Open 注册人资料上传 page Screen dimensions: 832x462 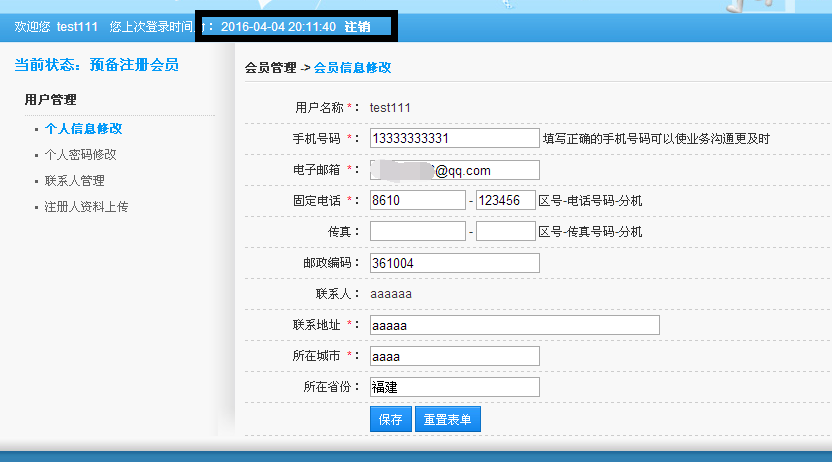86,206
